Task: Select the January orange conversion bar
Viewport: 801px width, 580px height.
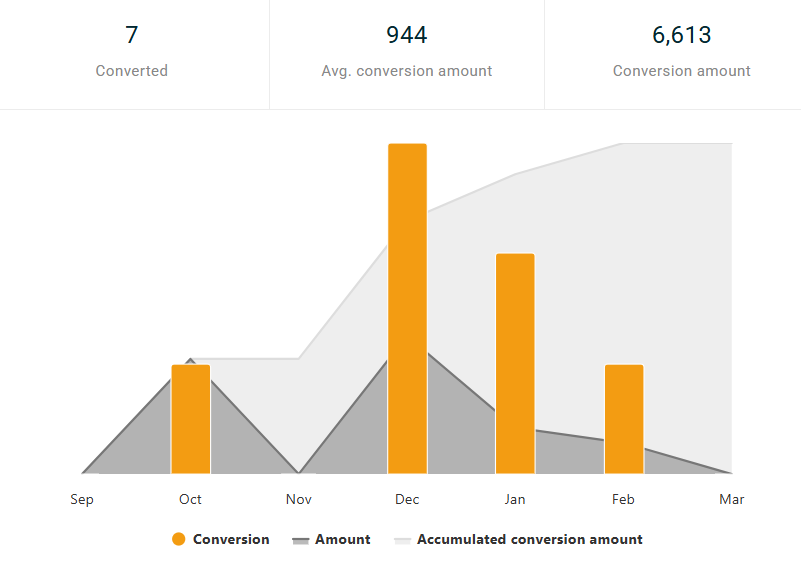Action: pyautogui.click(x=515, y=363)
